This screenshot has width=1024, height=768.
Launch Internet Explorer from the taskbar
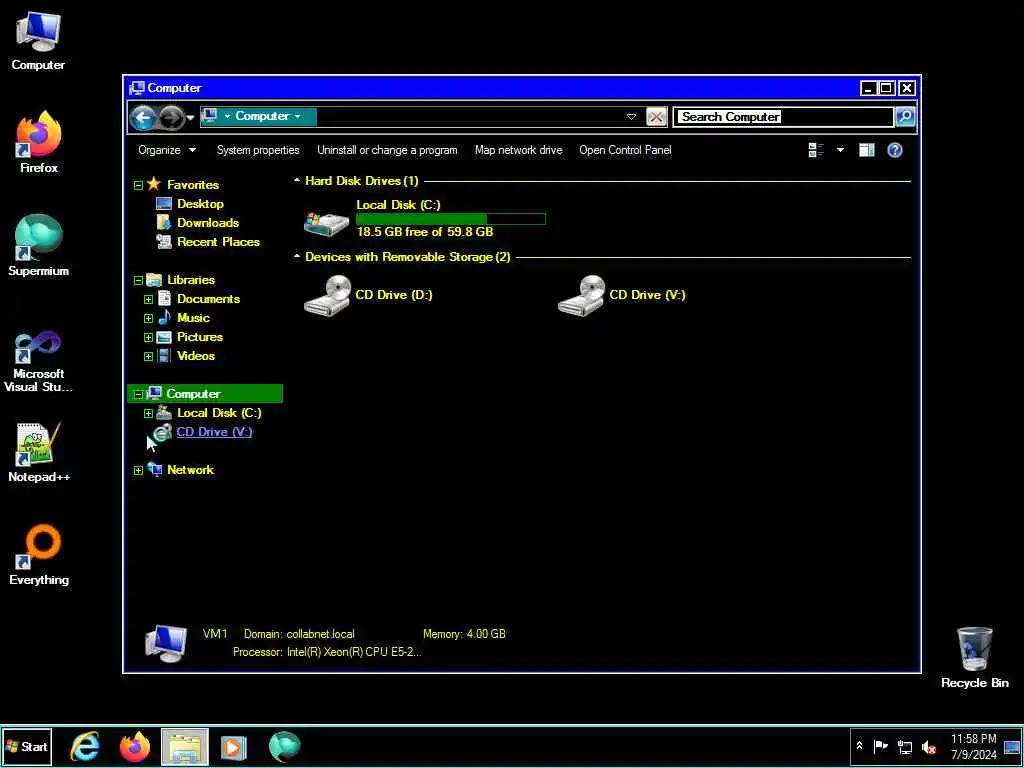click(x=85, y=747)
